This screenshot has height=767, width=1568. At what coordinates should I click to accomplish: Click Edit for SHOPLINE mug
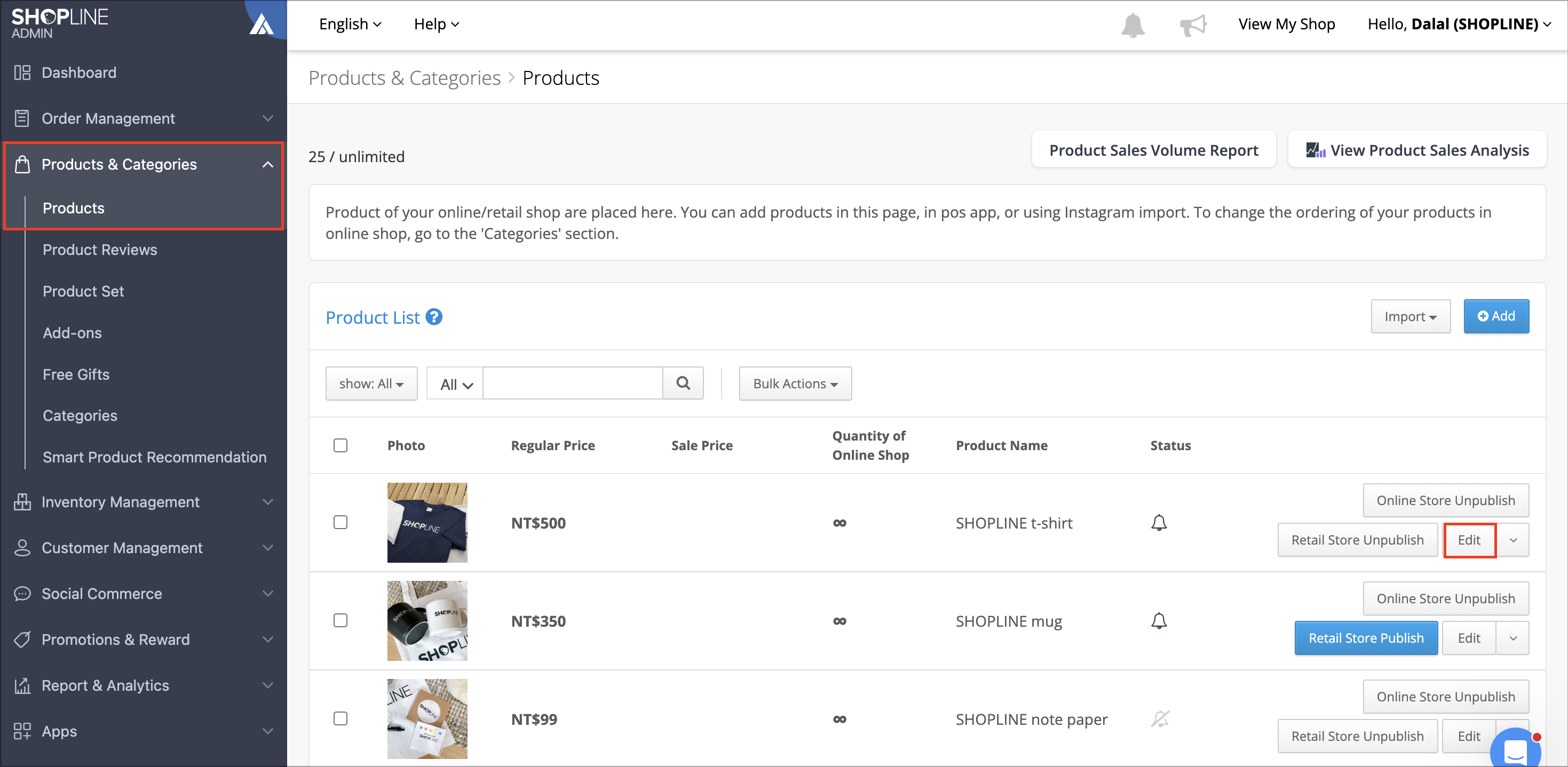1469,638
